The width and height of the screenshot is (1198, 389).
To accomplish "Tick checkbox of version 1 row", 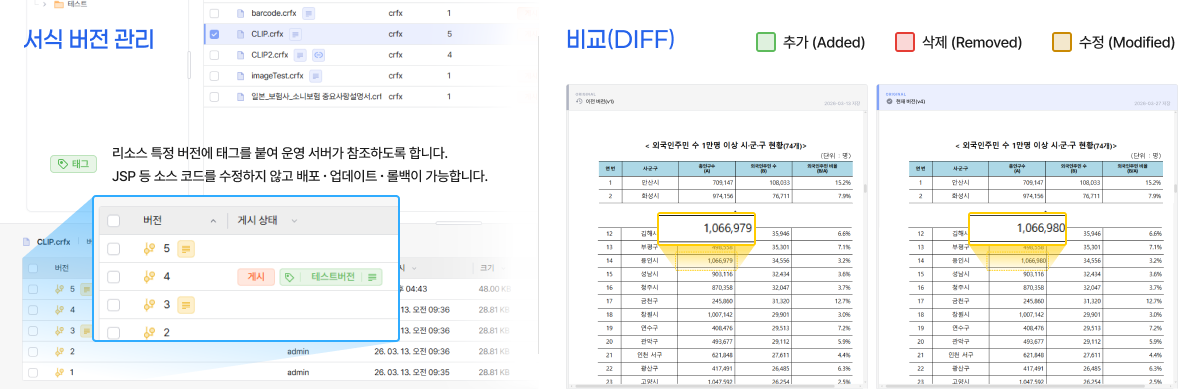I will (x=33, y=372).
